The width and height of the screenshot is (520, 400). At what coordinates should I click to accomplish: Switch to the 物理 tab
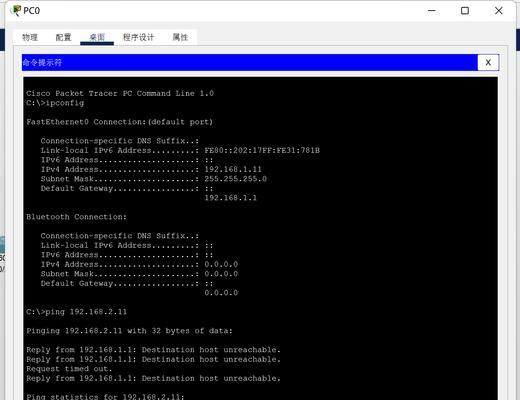[x=30, y=37]
